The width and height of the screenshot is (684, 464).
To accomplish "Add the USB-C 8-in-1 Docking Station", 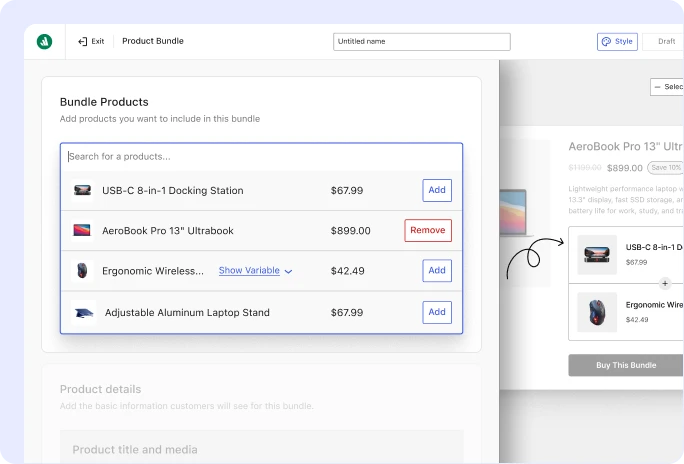I will click(437, 190).
